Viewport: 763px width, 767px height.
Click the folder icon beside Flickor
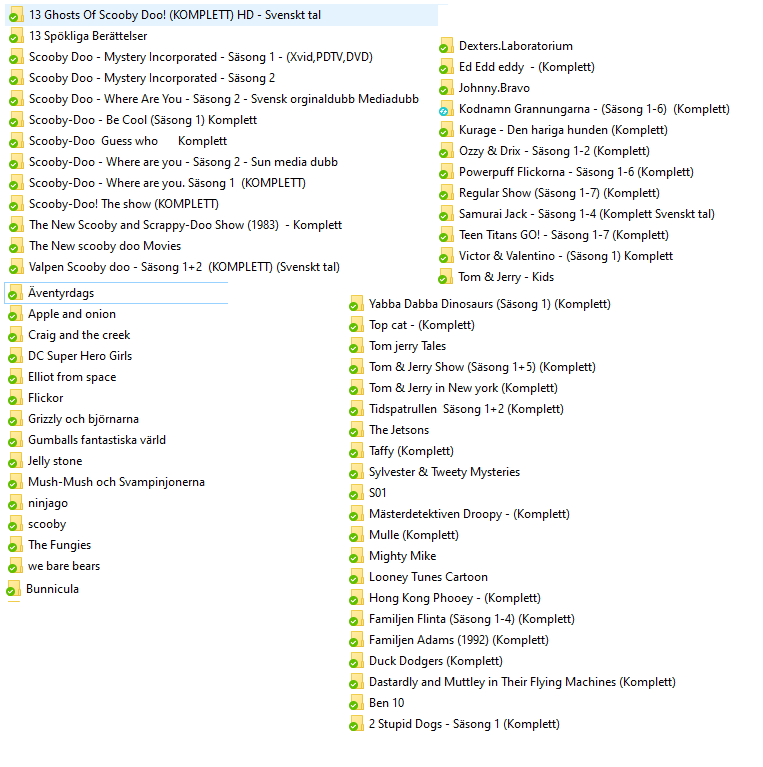point(15,398)
